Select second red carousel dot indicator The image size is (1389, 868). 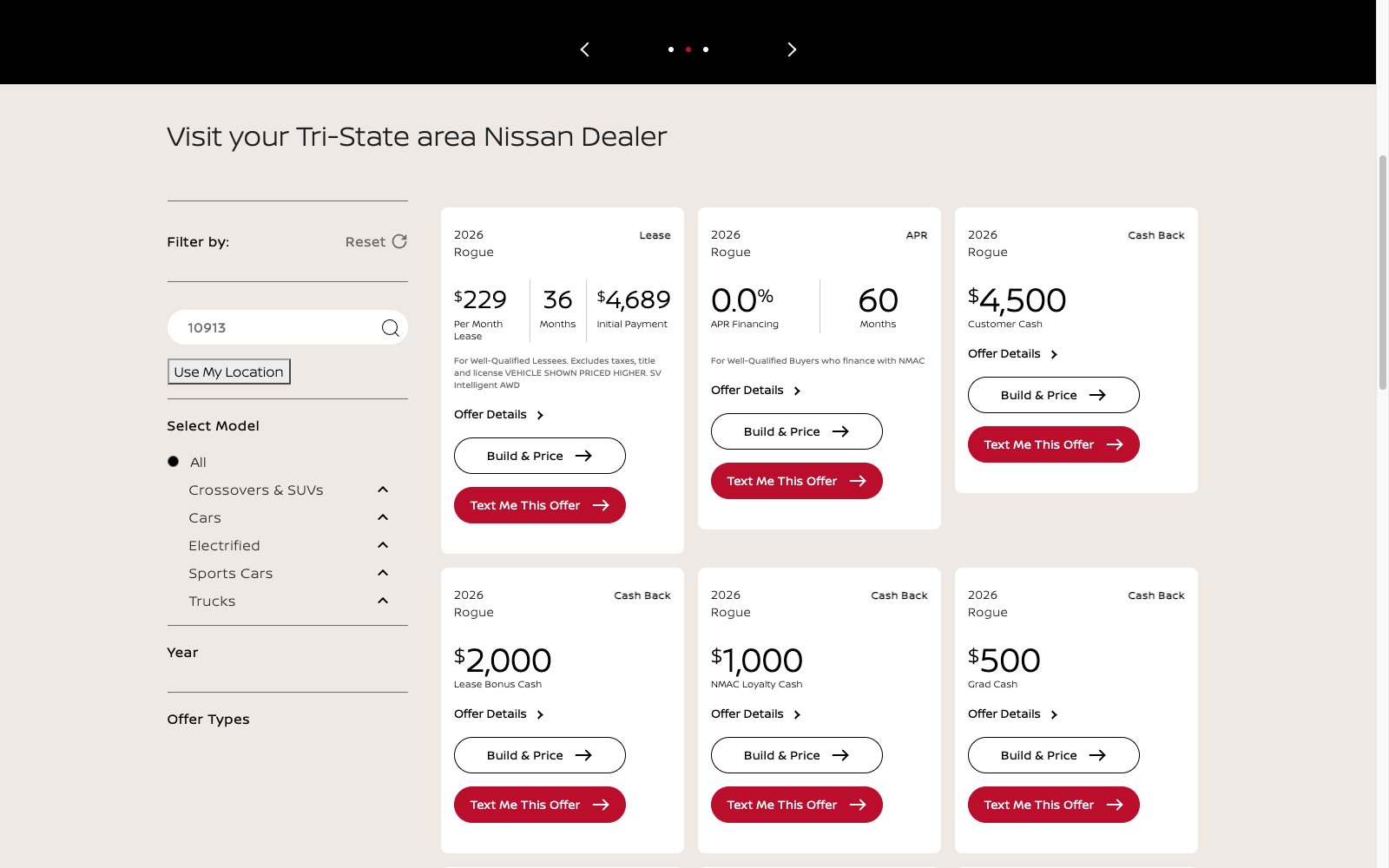point(688,49)
